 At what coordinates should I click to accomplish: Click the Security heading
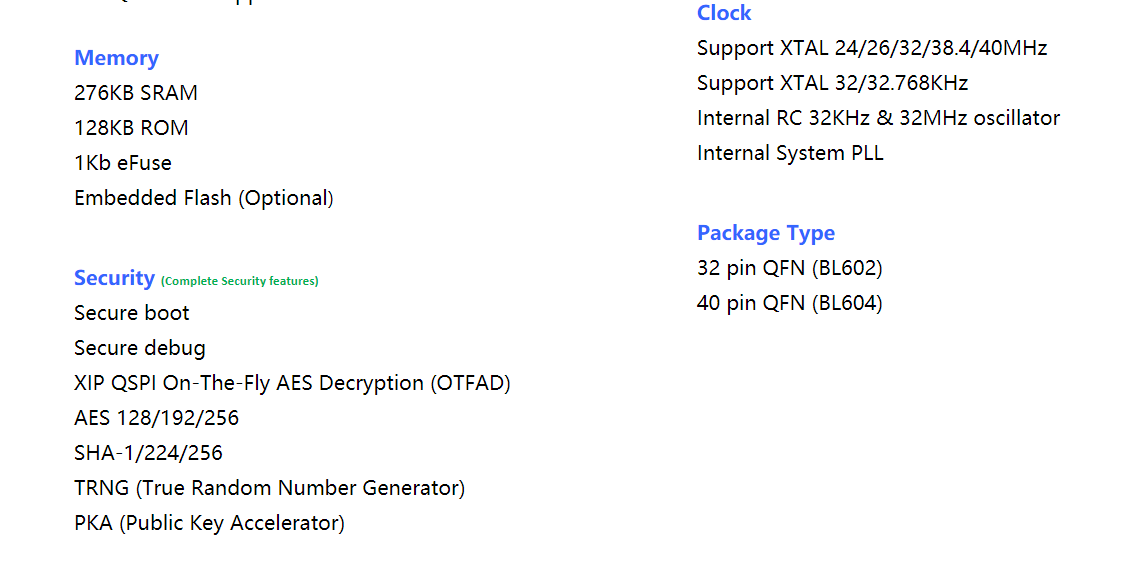(x=114, y=278)
